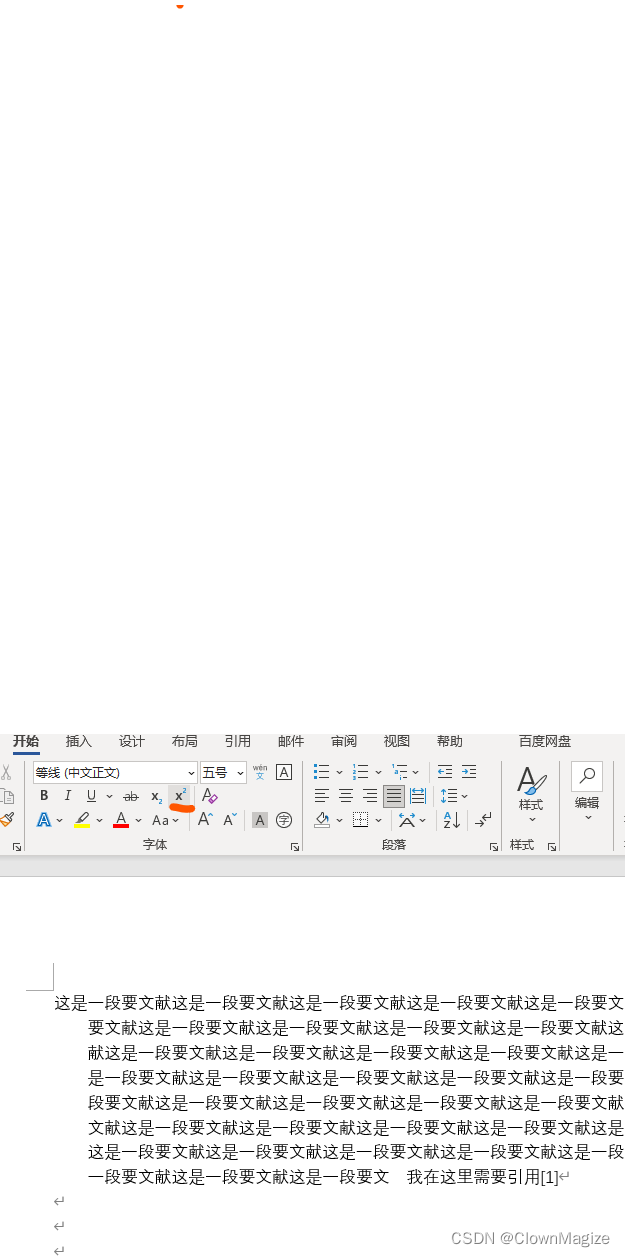Screen dimensions: 625x1257
Task: Click the decrease indent icon
Action: [x=445, y=772]
